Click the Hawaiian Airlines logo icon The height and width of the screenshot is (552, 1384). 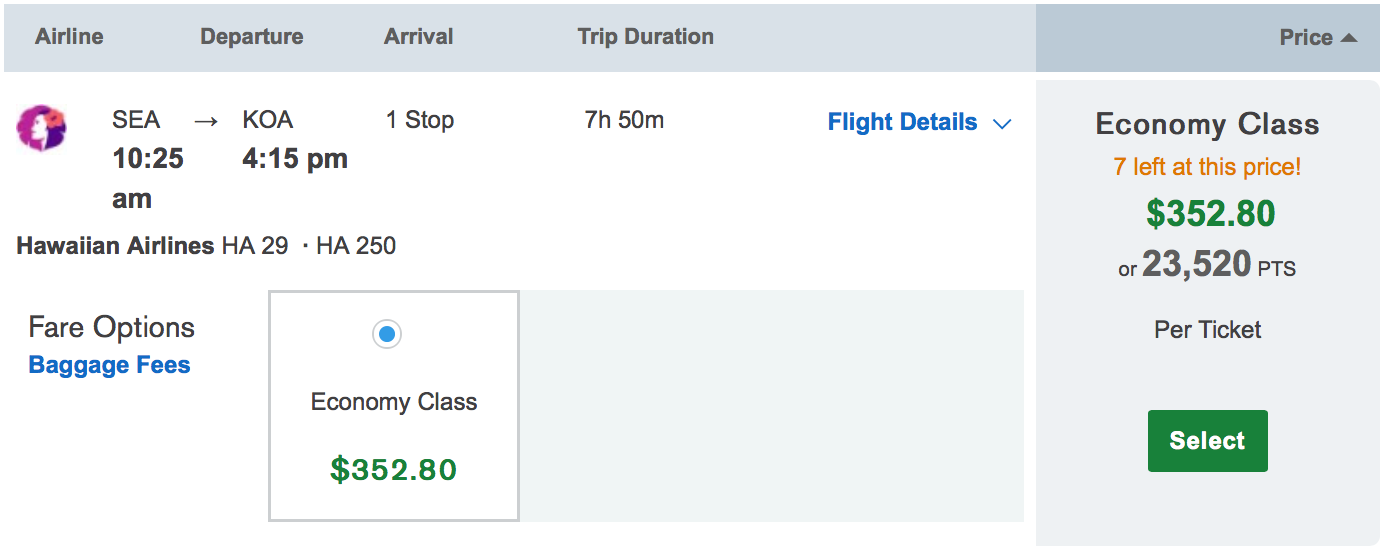[41, 128]
